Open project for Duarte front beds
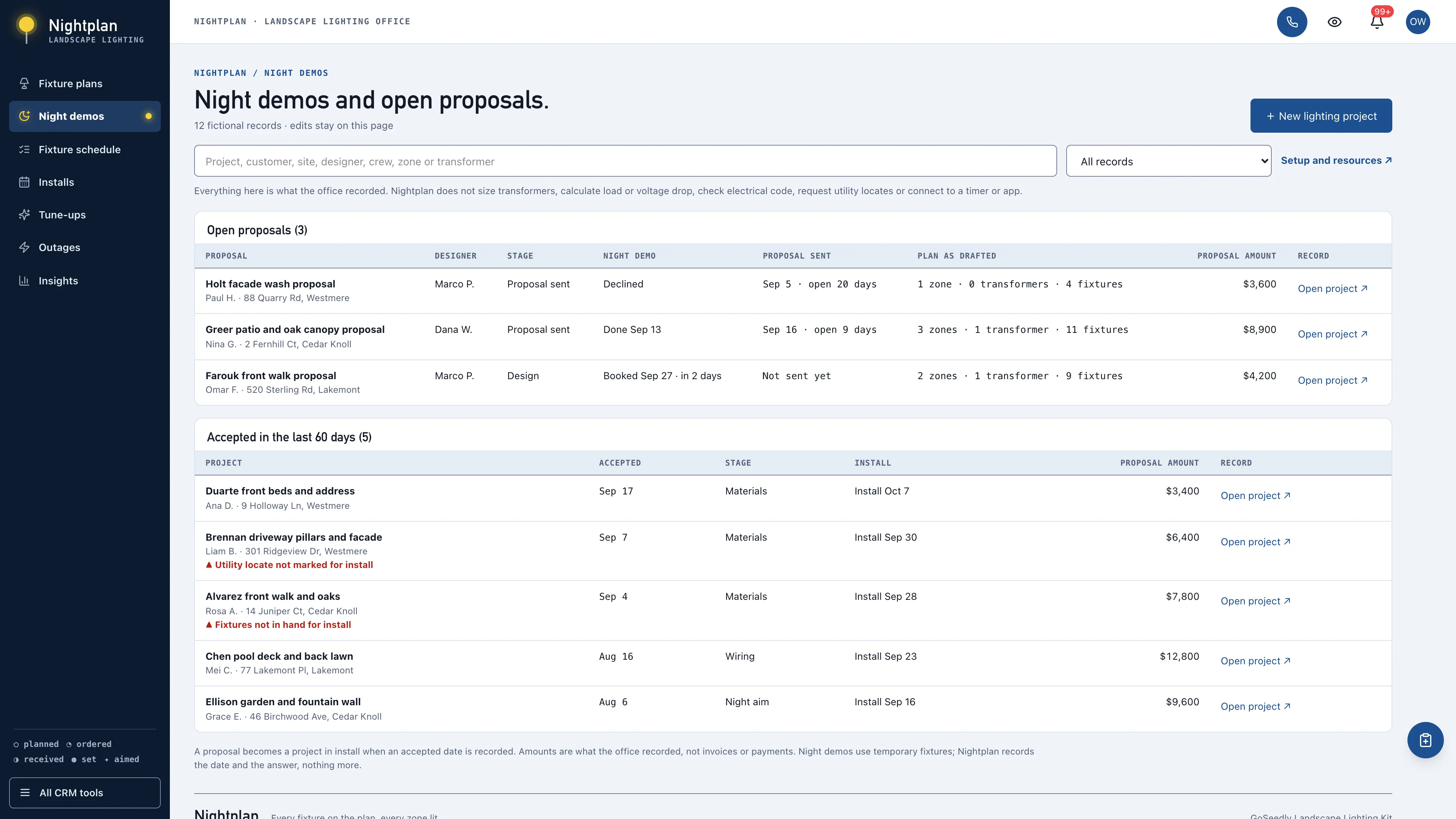 (x=1255, y=496)
